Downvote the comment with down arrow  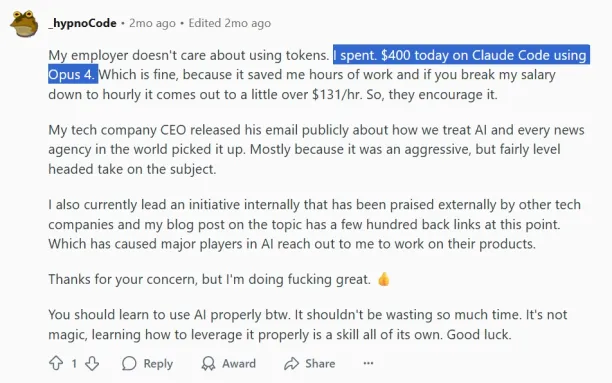tap(92, 363)
